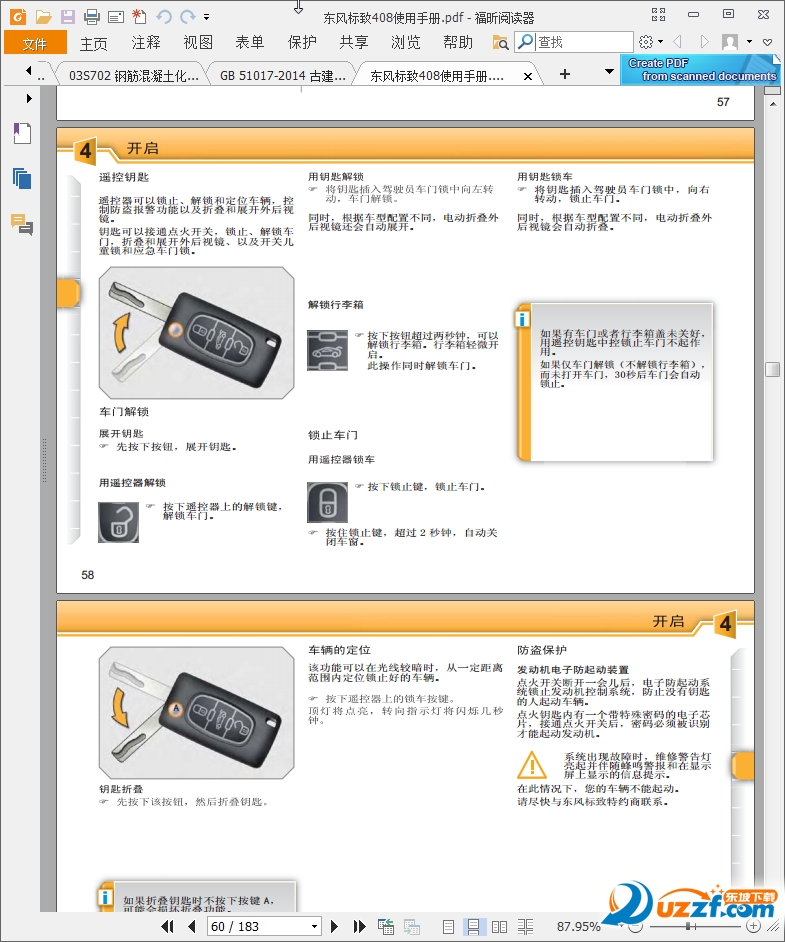Image resolution: width=785 pixels, height=942 pixels.
Task: Expand the left navigation panel arrow
Action: [x=29, y=98]
